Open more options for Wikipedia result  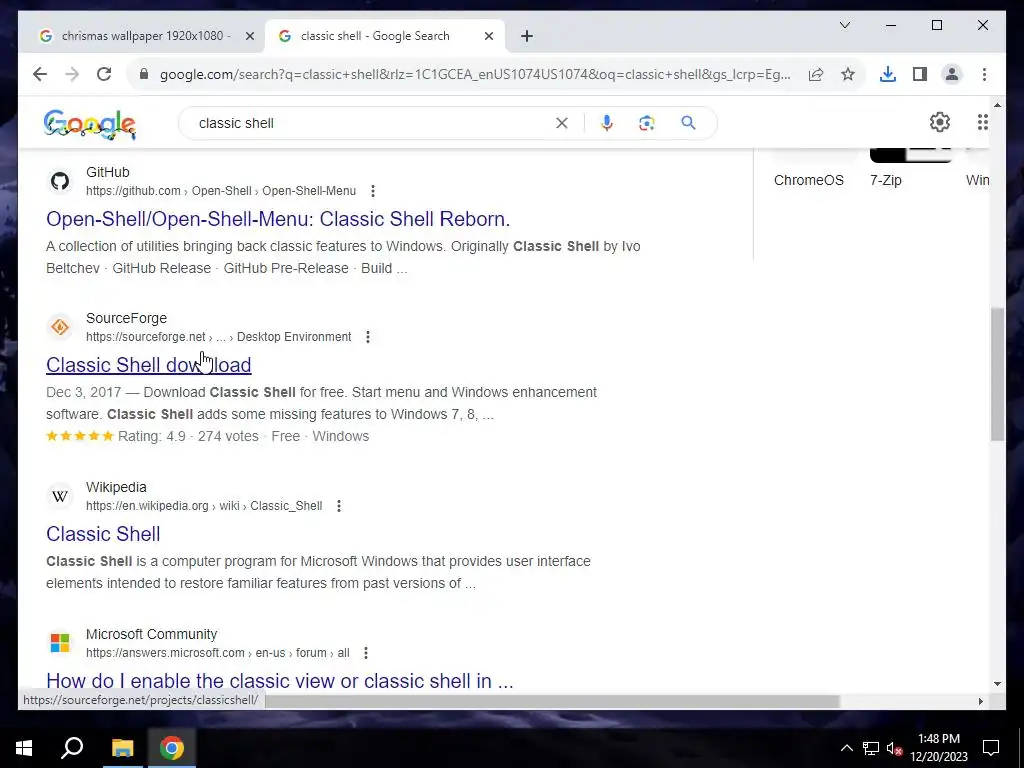coord(339,506)
